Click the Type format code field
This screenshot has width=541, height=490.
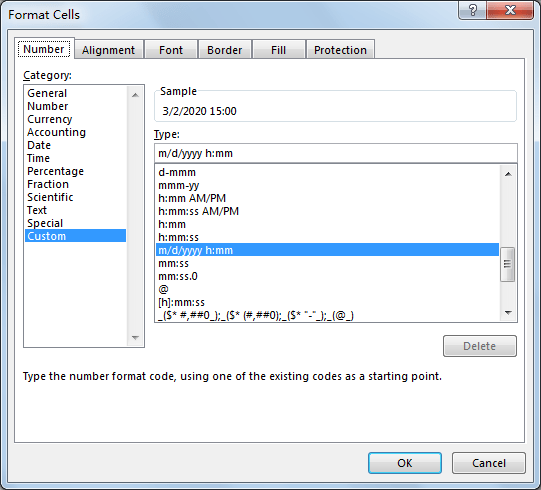335,153
